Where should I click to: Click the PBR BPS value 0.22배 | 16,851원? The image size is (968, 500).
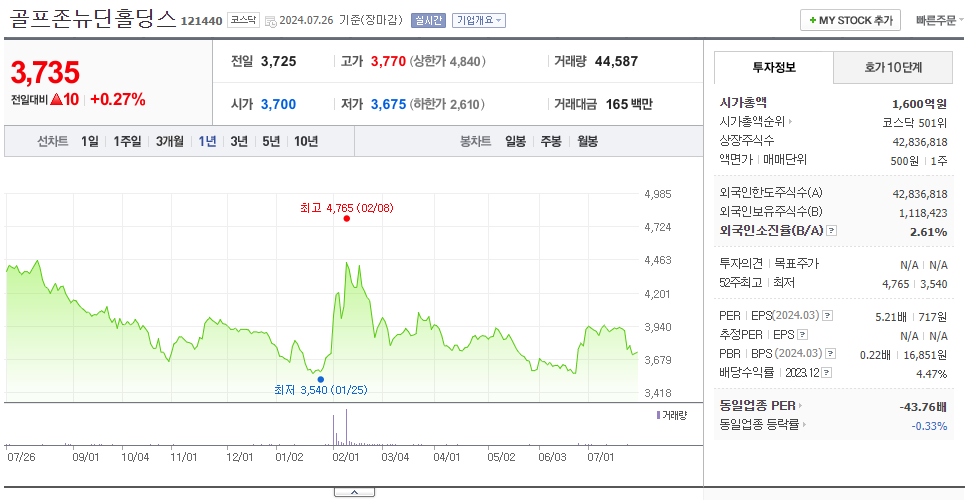tap(904, 355)
